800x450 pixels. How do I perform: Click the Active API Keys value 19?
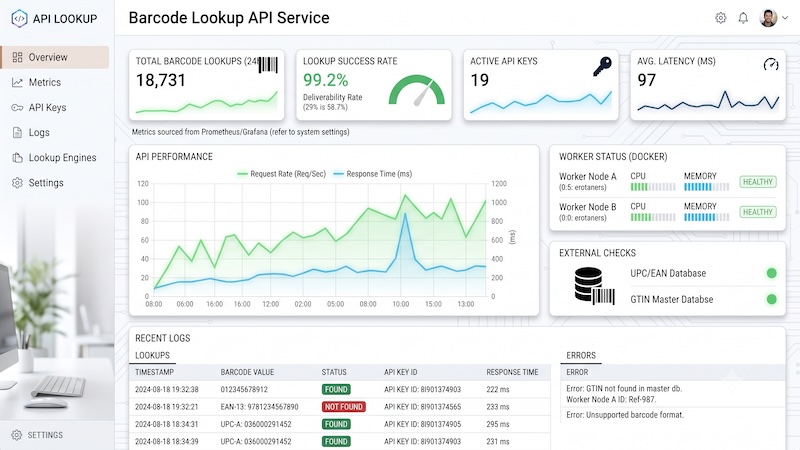pyautogui.click(x=480, y=80)
